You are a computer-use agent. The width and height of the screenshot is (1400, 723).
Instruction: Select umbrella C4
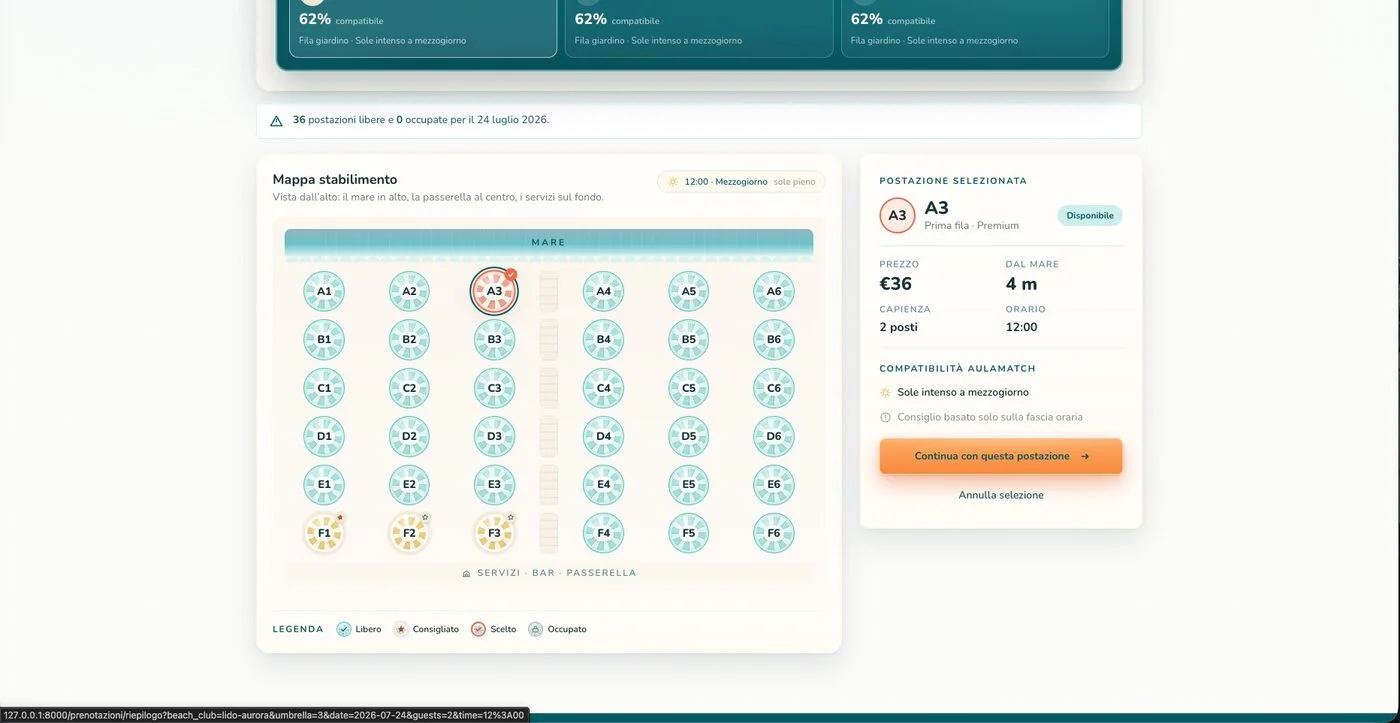tap(604, 388)
